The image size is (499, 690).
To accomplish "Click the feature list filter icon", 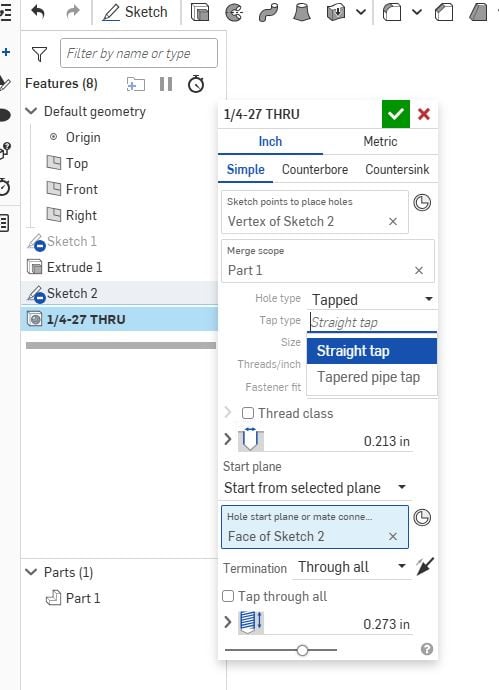I will pyautogui.click(x=39, y=54).
